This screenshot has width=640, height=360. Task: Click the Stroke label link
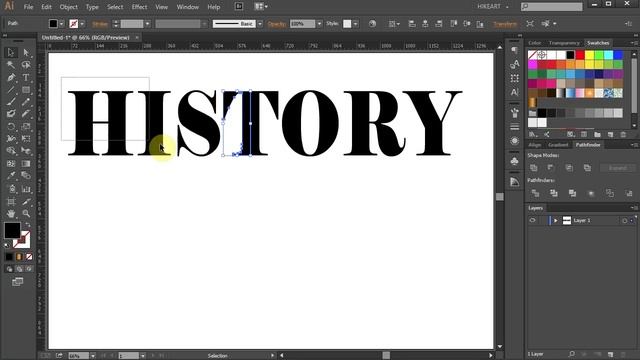(x=100, y=24)
